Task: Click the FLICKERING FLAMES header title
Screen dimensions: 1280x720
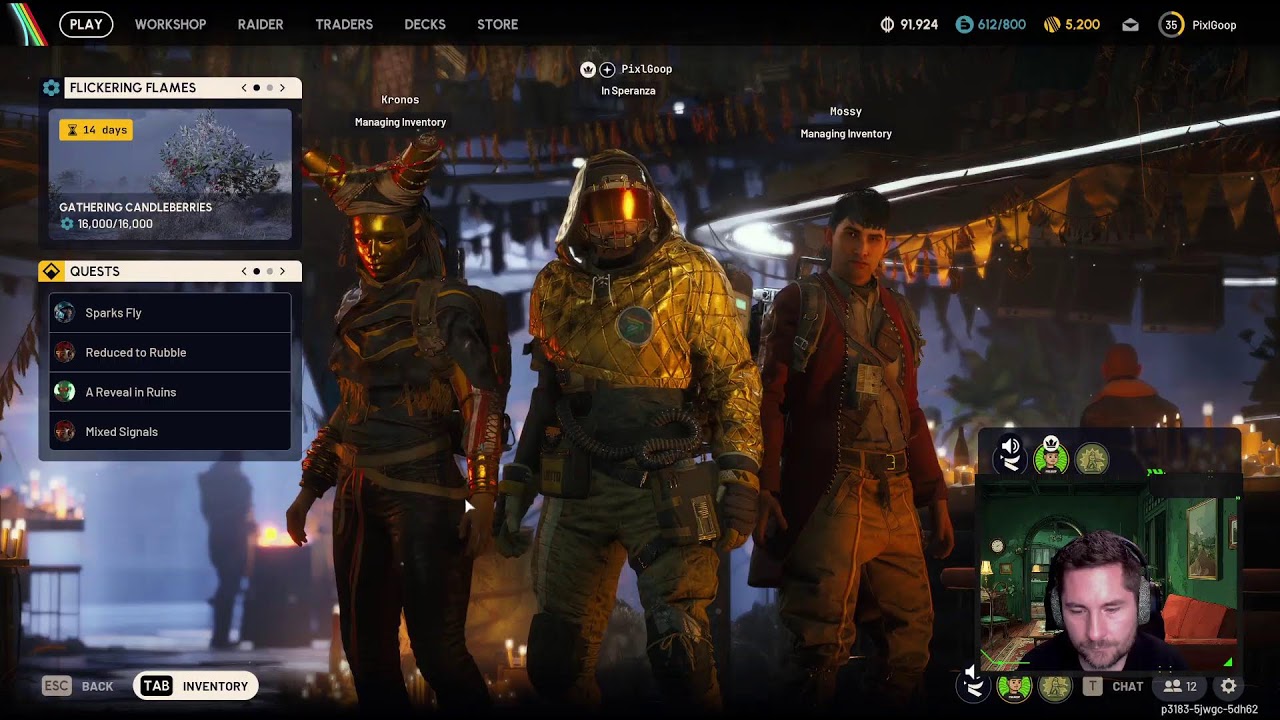Action: [x=133, y=88]
